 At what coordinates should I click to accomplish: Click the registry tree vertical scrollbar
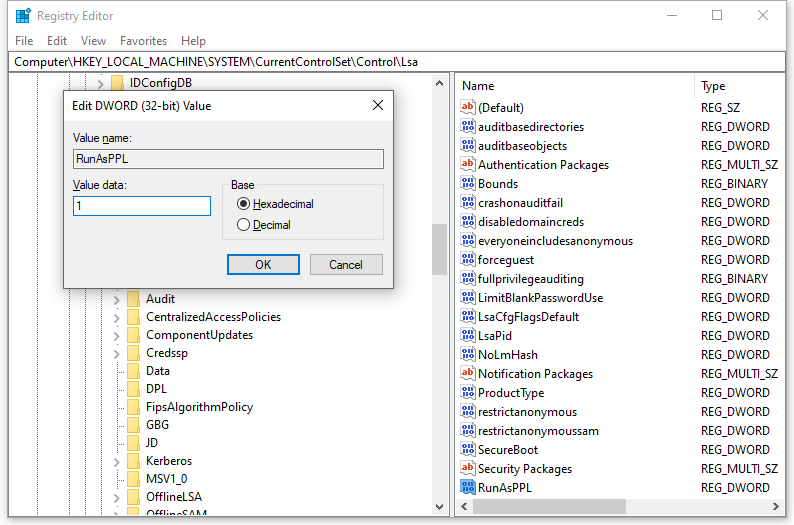point(439,248)
